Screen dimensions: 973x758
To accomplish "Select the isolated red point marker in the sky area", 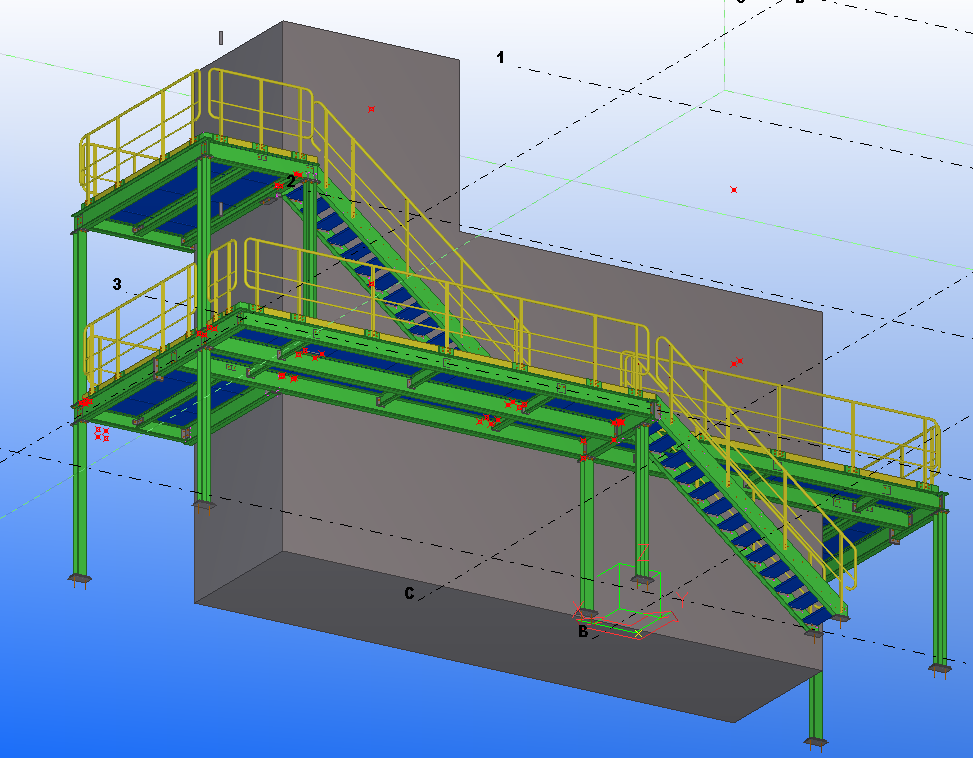I will [x=734, y=189].
